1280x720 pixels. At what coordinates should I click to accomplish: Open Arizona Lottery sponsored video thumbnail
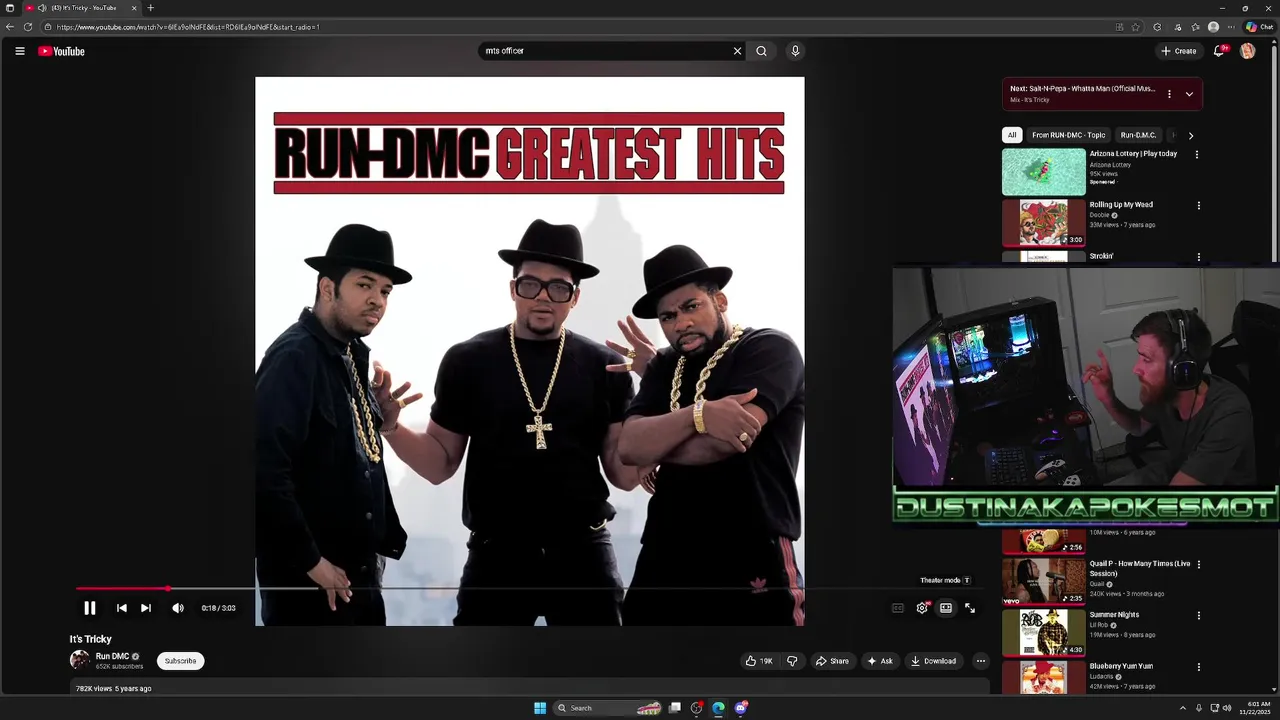[1044, 172]
